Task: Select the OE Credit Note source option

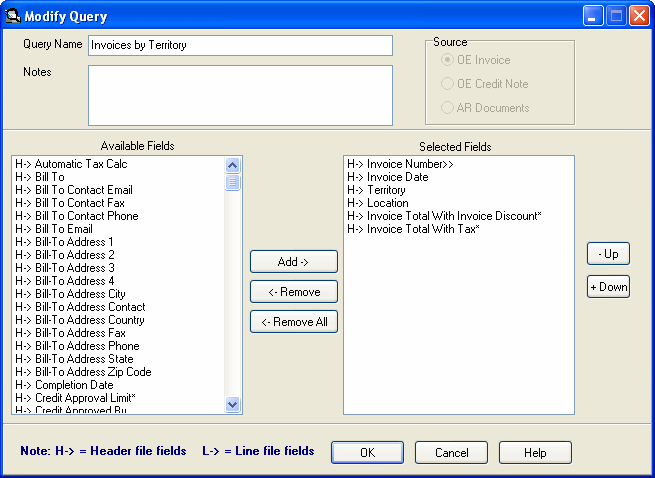Action: pos(485,84)
